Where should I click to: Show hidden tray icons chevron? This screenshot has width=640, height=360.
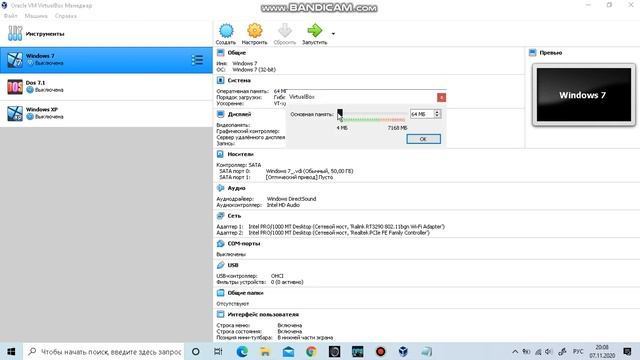tap(515, 351)
